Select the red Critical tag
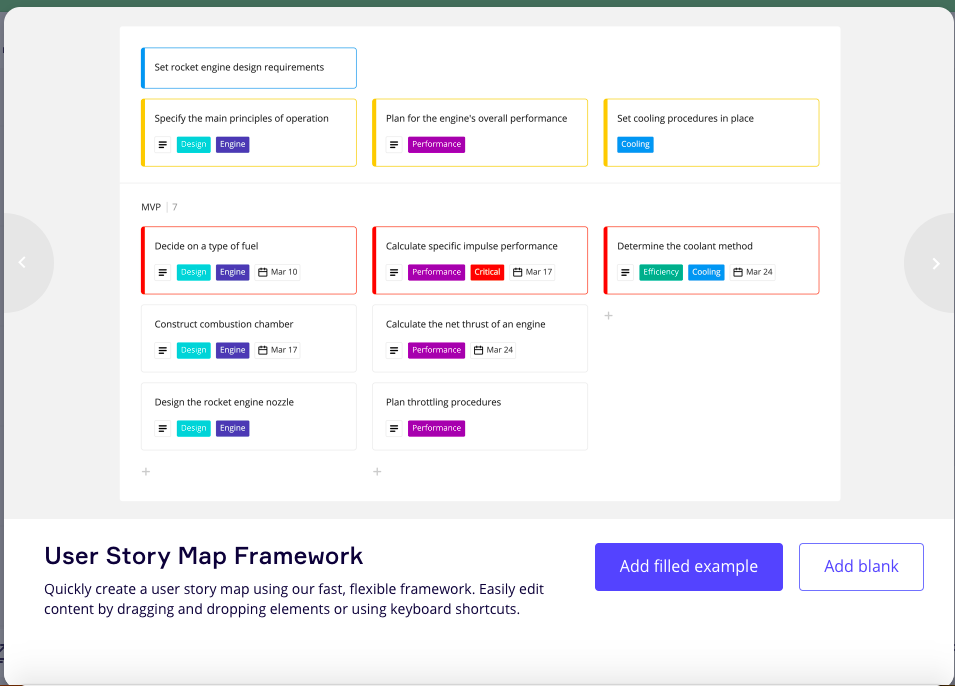This screenshot has width=955, height=686. 487,272
